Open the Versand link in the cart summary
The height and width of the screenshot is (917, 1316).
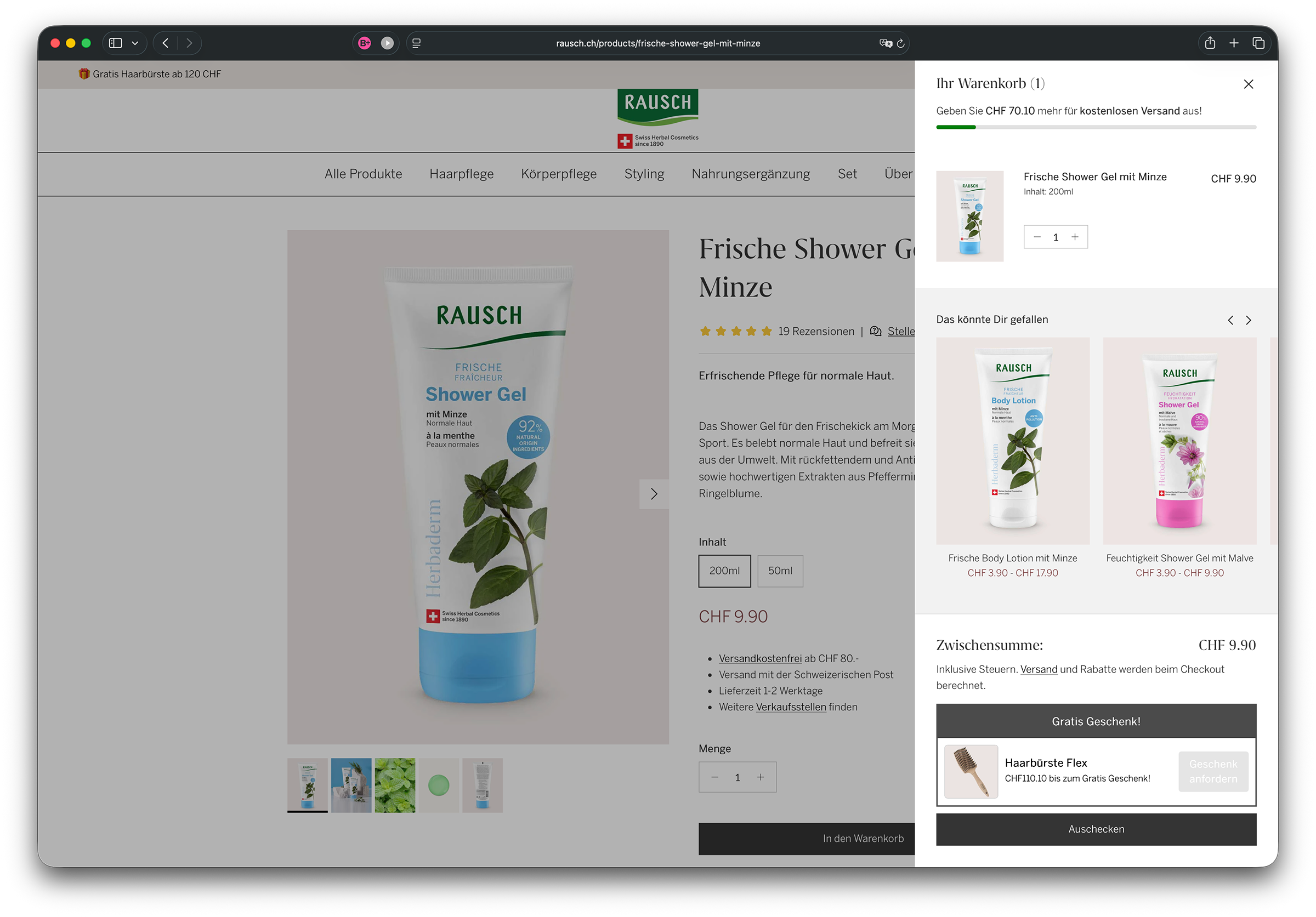(1039, 669)
